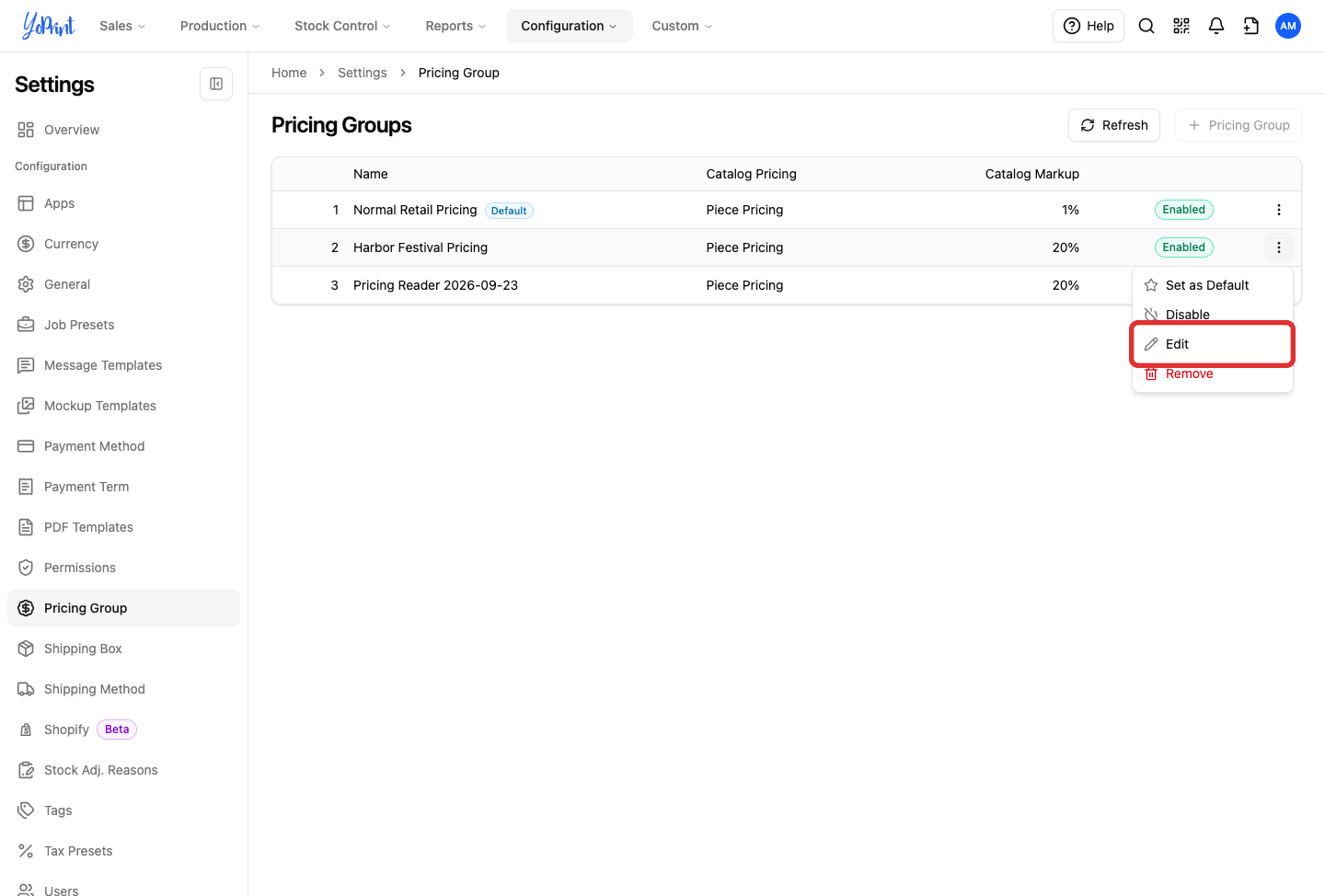Expand the Production dropdown menu

220,26
